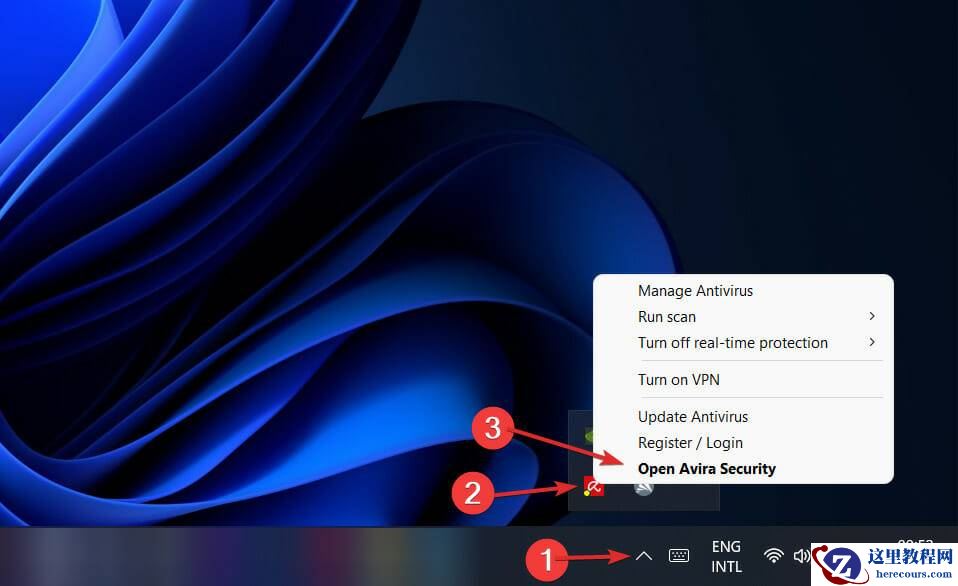Click the gray round tray icon beside Avira
Viewport: 958px width, 586px height.
coord(643,488)
